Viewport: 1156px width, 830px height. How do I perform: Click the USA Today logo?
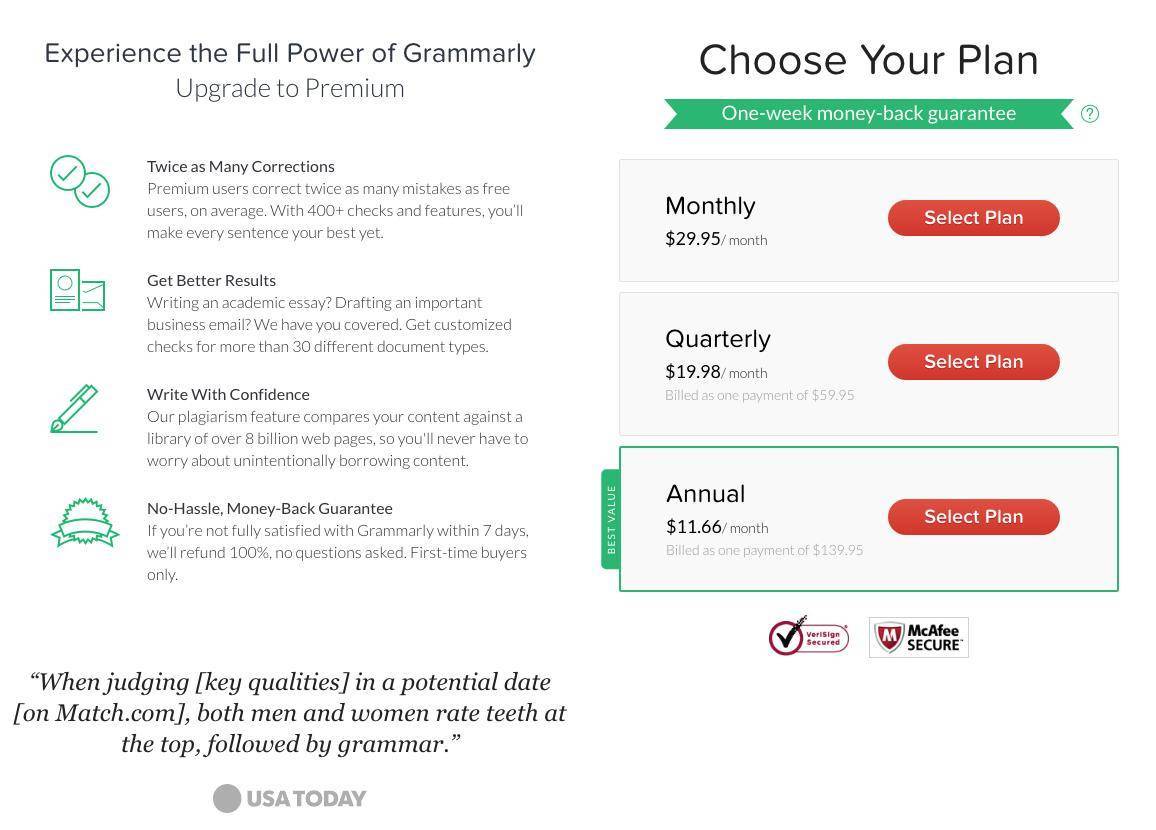(x=289, y=798)
